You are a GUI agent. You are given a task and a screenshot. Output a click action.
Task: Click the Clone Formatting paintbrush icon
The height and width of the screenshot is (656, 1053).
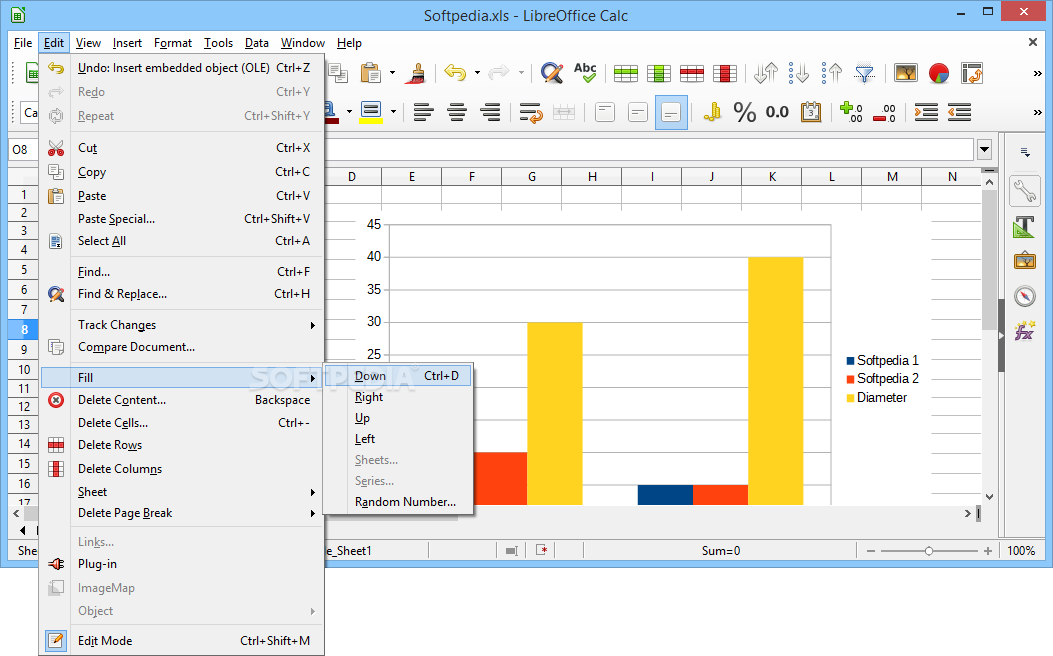coord(416,73)
